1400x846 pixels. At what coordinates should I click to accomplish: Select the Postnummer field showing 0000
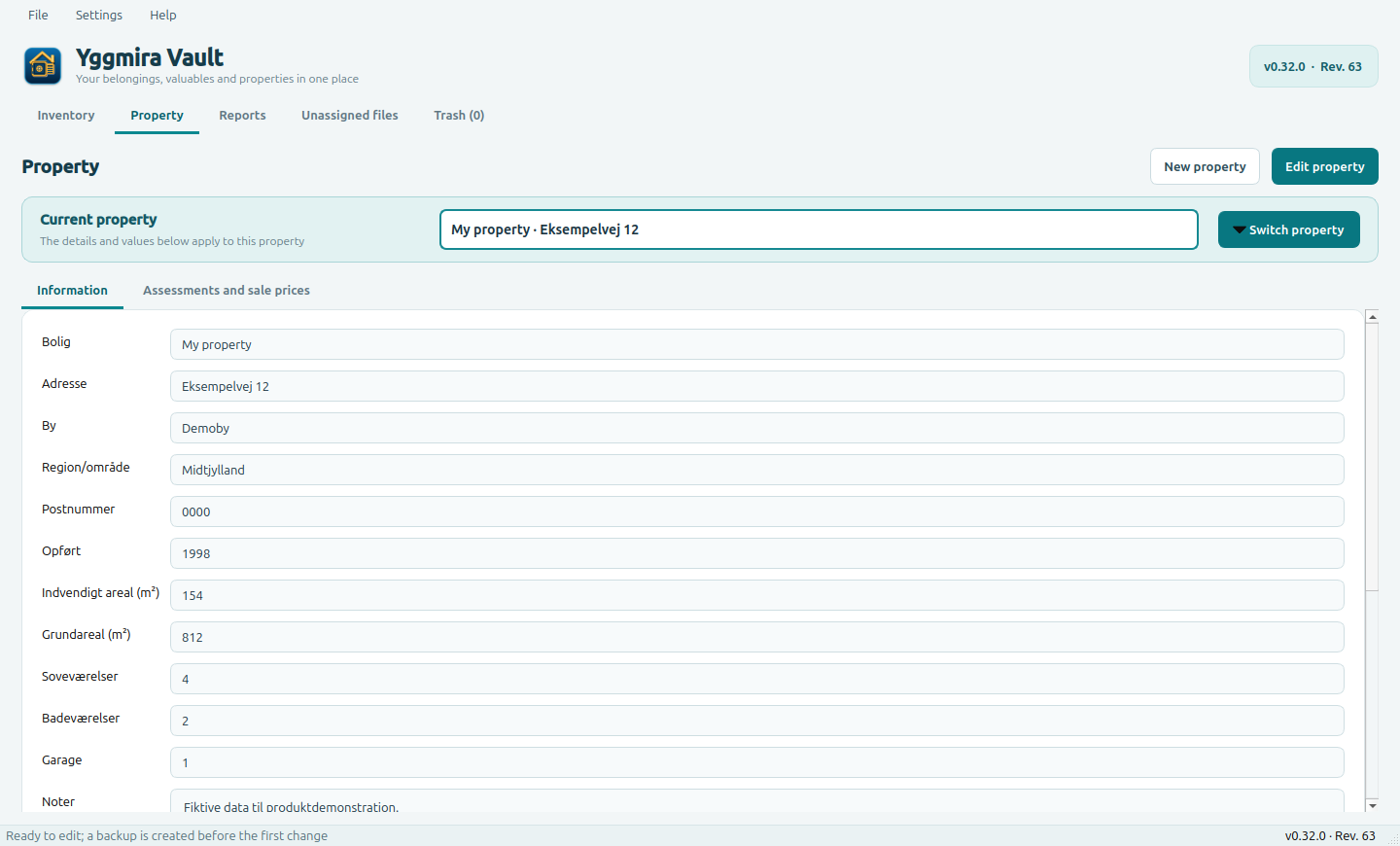coord(756,511)
